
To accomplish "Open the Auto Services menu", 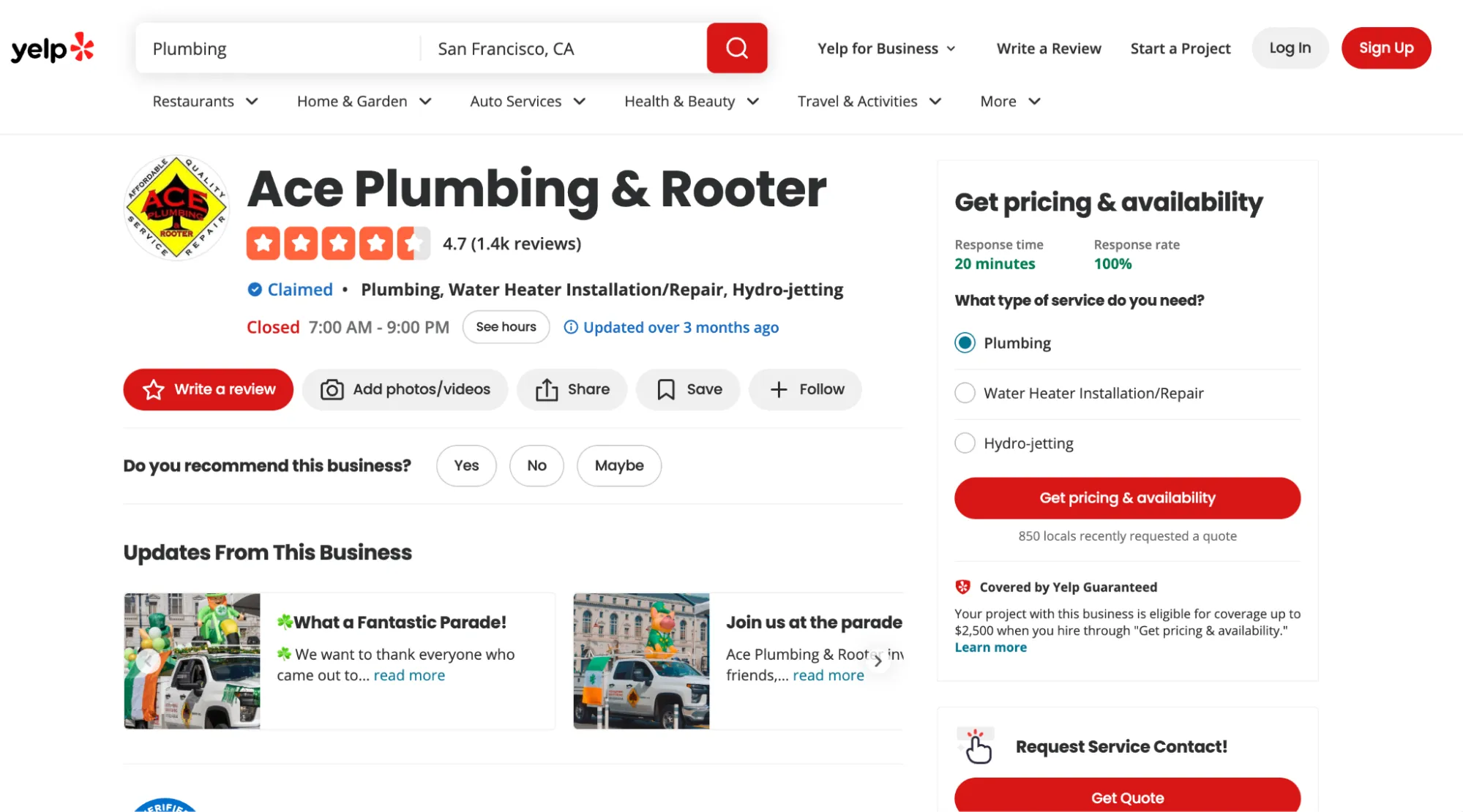I will click(527, 101).
